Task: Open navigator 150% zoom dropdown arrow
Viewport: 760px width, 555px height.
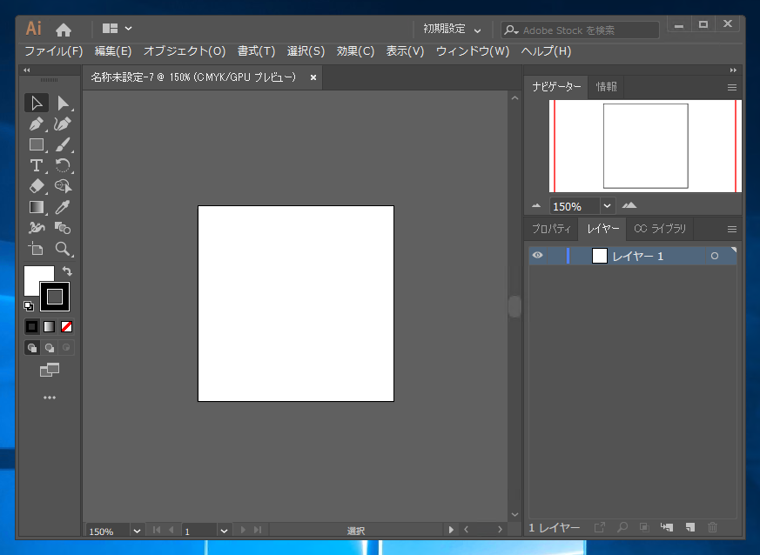Action: coord(607,206)
